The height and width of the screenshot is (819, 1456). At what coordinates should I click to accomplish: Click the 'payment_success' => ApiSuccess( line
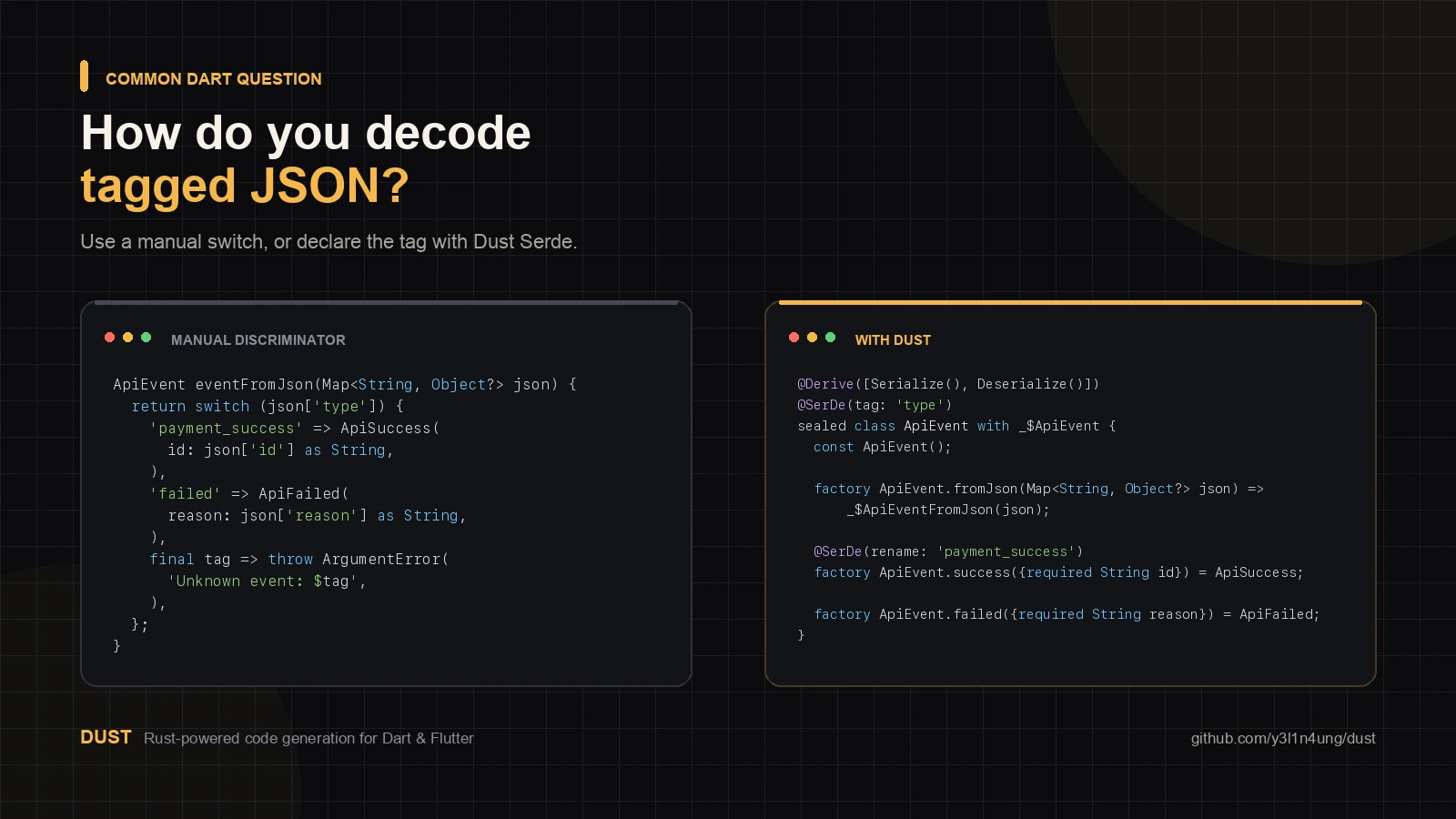pos(295,429)
